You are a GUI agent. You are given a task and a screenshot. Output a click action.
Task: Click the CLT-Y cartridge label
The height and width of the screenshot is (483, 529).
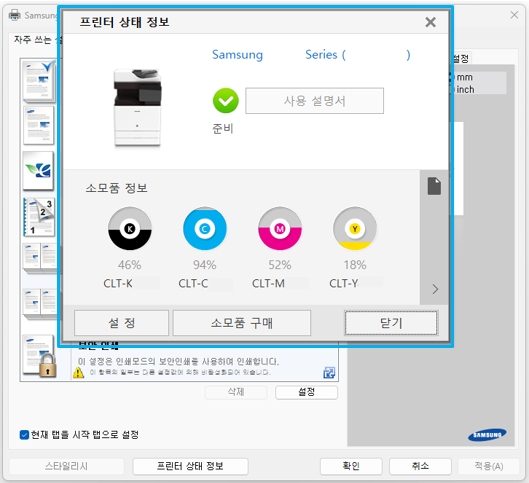click(344, 283)
